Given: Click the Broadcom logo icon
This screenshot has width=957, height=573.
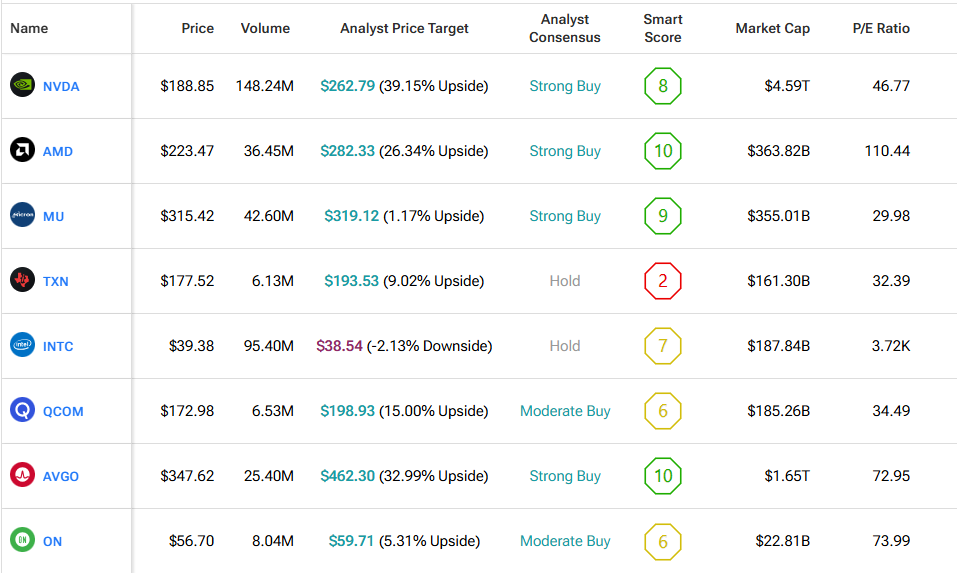Looking at the screenshot, I should (22, 476).
